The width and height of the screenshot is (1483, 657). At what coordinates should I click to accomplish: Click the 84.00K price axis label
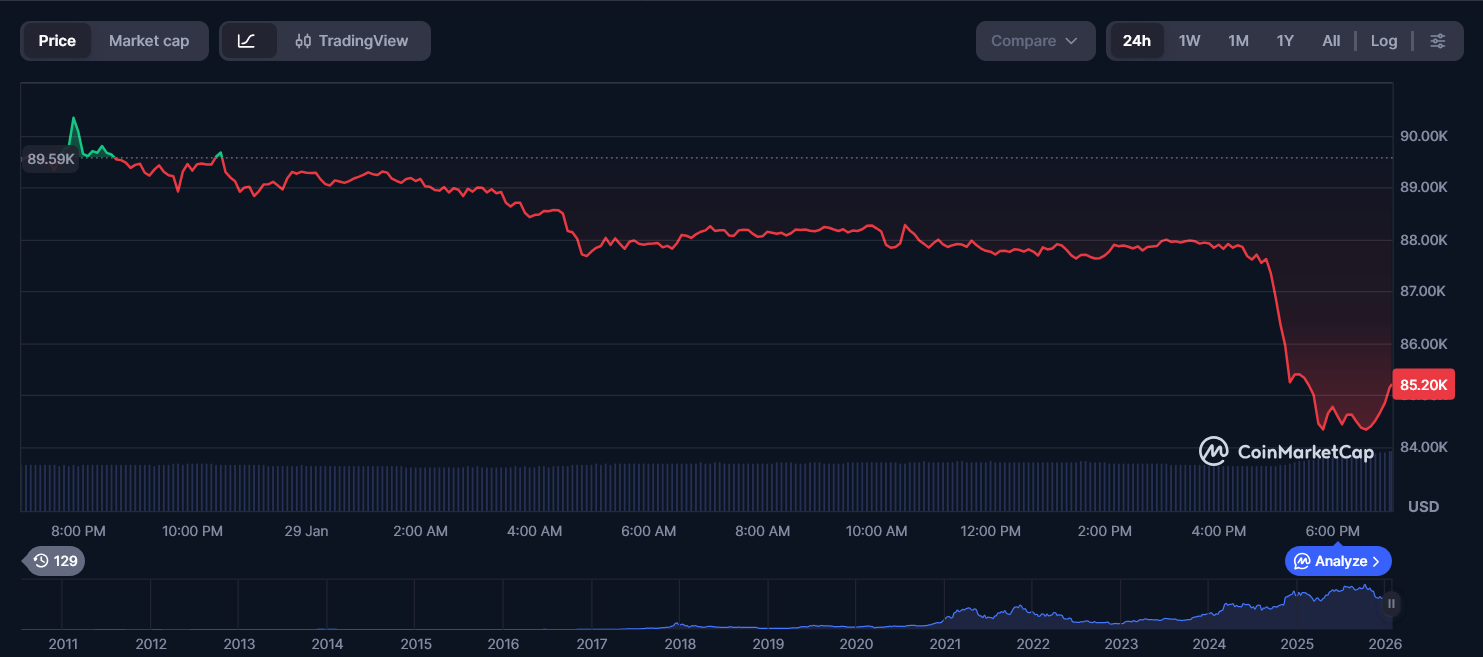point(1424,447)
